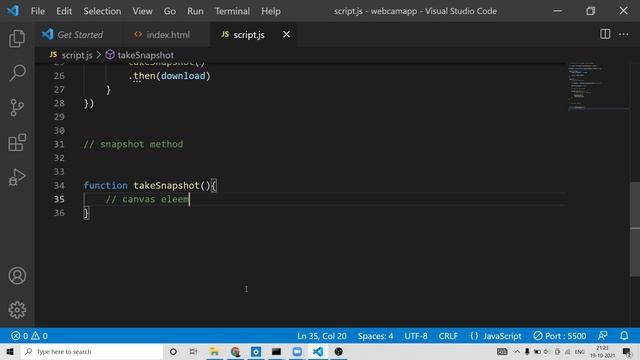This screenshot has width=640, height=360.
Task: Click Spaces: 4 indentation selector
Action: point(375,336)
